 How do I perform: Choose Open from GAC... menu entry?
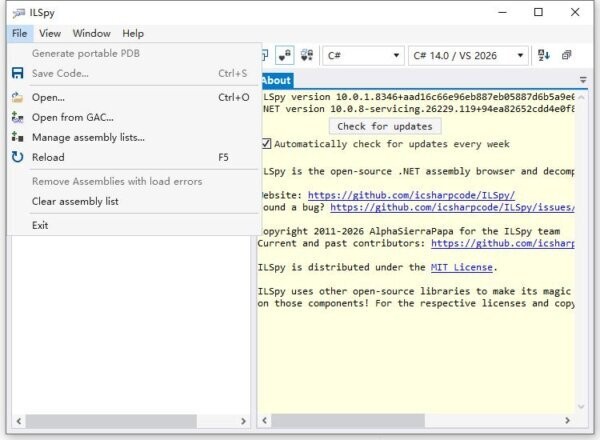(x=133, y=117)
